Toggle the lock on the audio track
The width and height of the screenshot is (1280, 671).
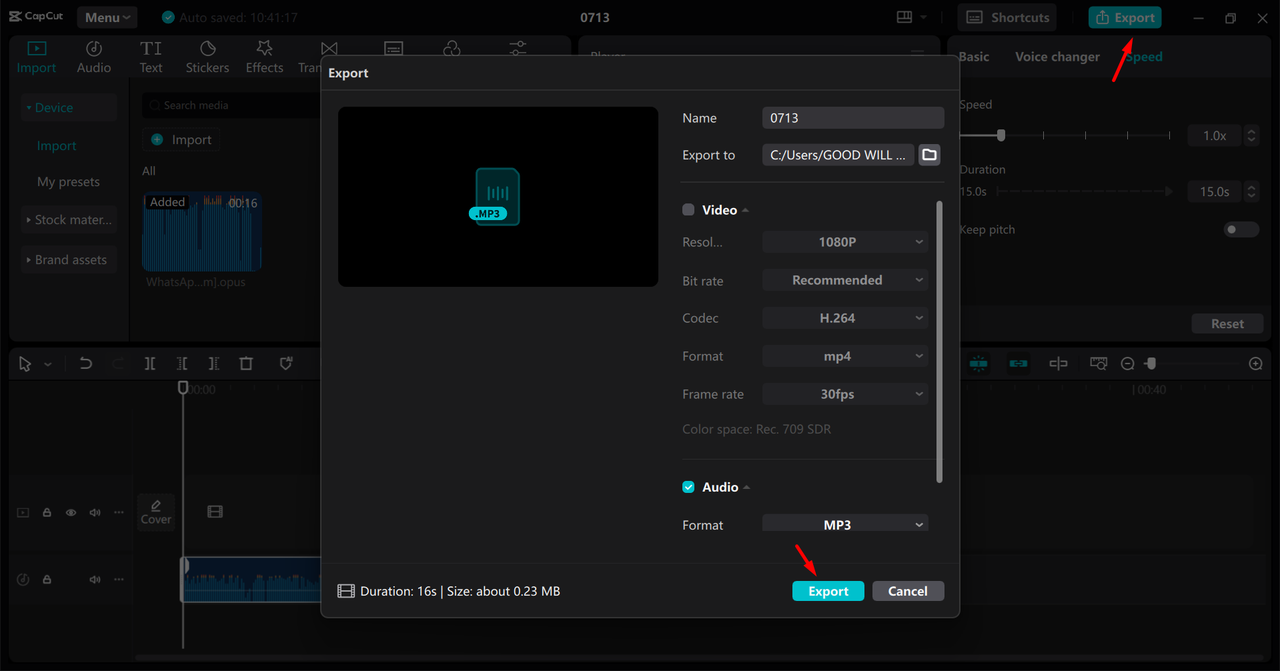tap(47, 580)
